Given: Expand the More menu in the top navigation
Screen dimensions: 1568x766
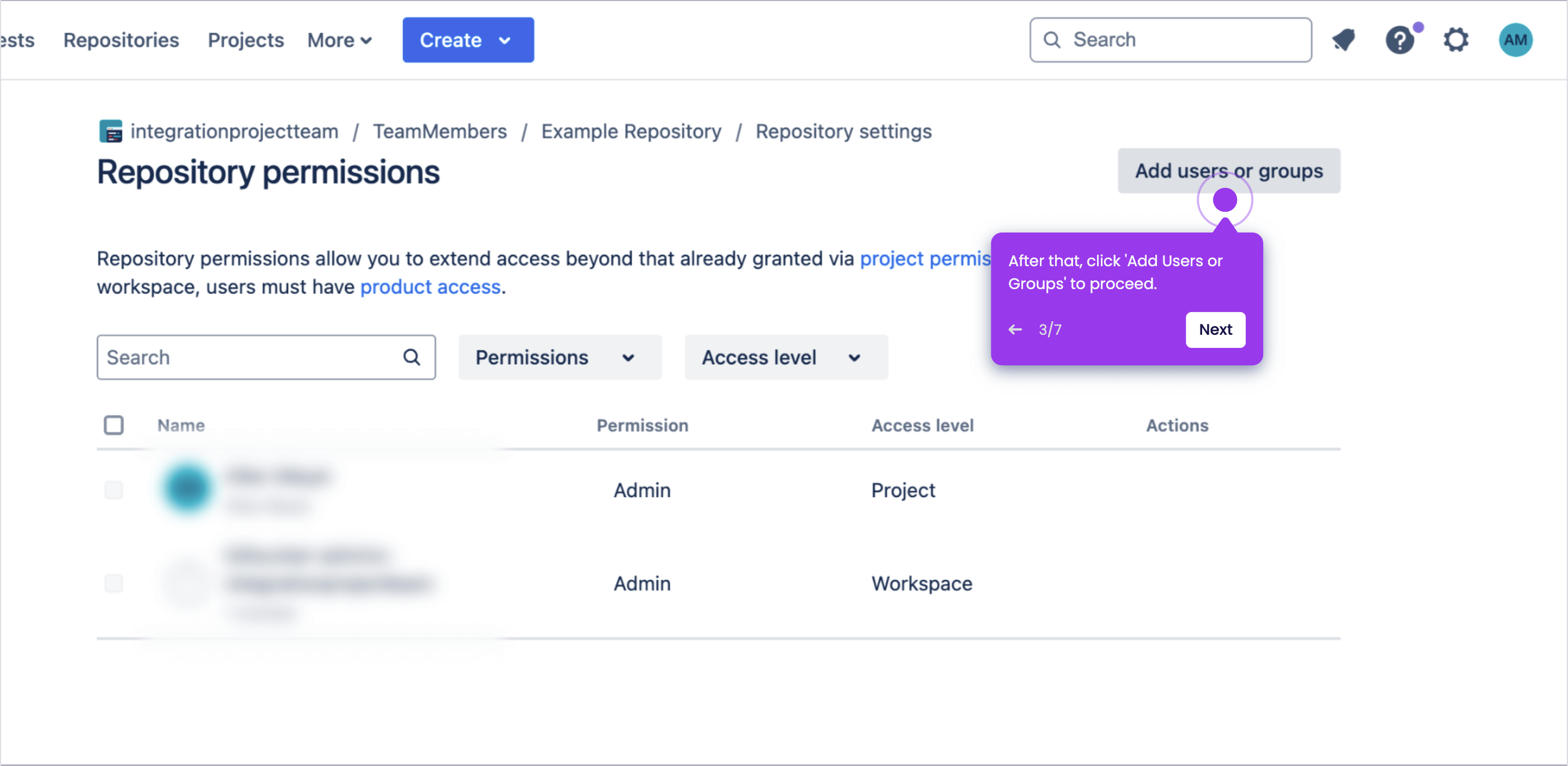Looking at the screenshot, I should click(x=340, y=40).
